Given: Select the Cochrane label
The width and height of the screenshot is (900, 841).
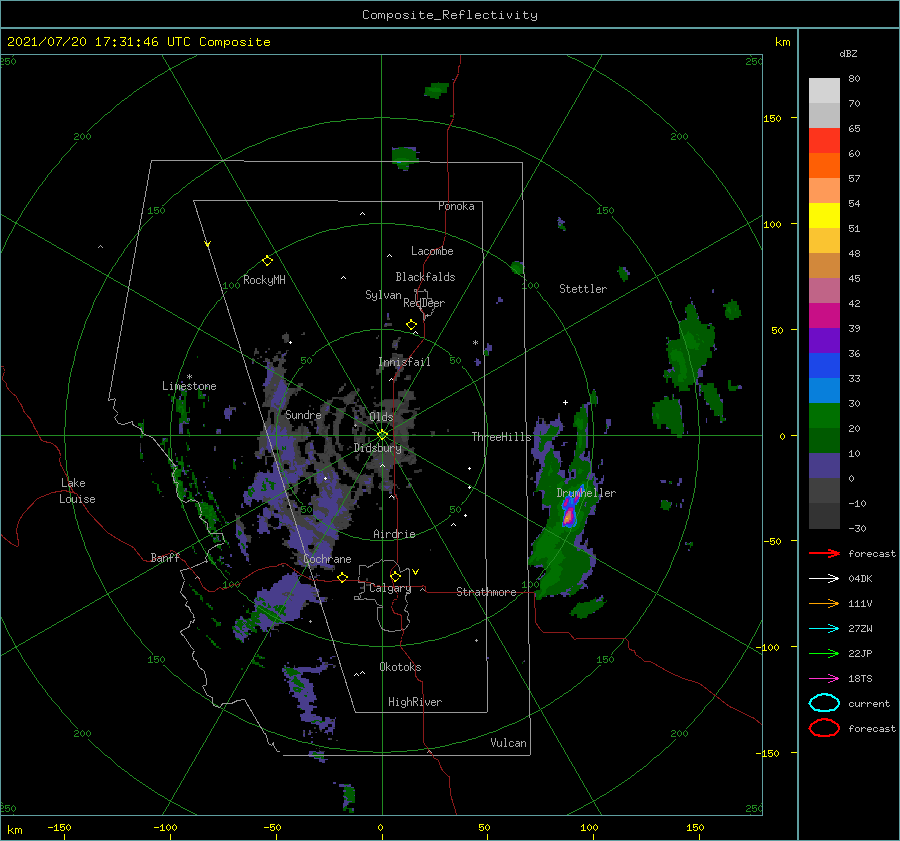Looking at the screenshot, I should (x=327, y=559).
